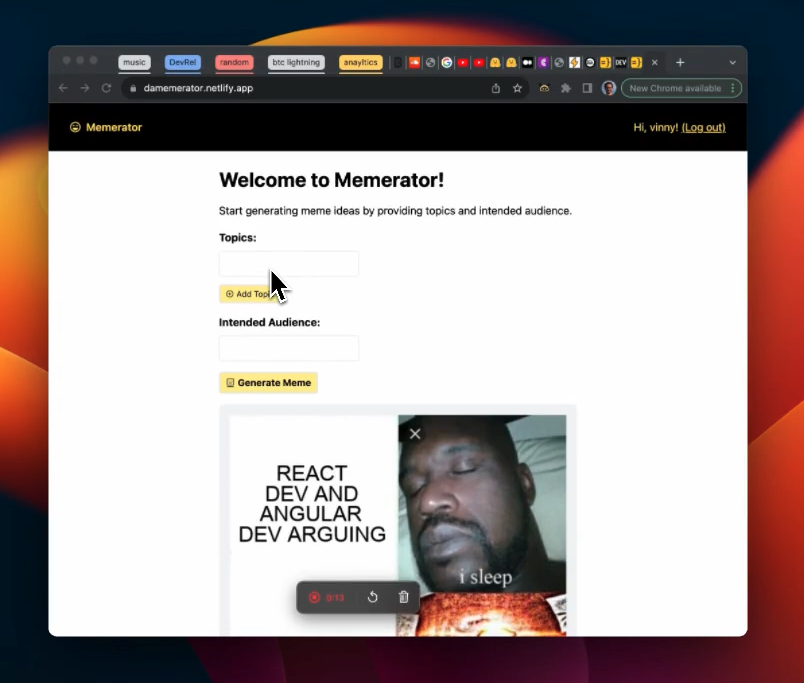
Task: Click the Generate Meme button
Action: (x=268, y=383)
